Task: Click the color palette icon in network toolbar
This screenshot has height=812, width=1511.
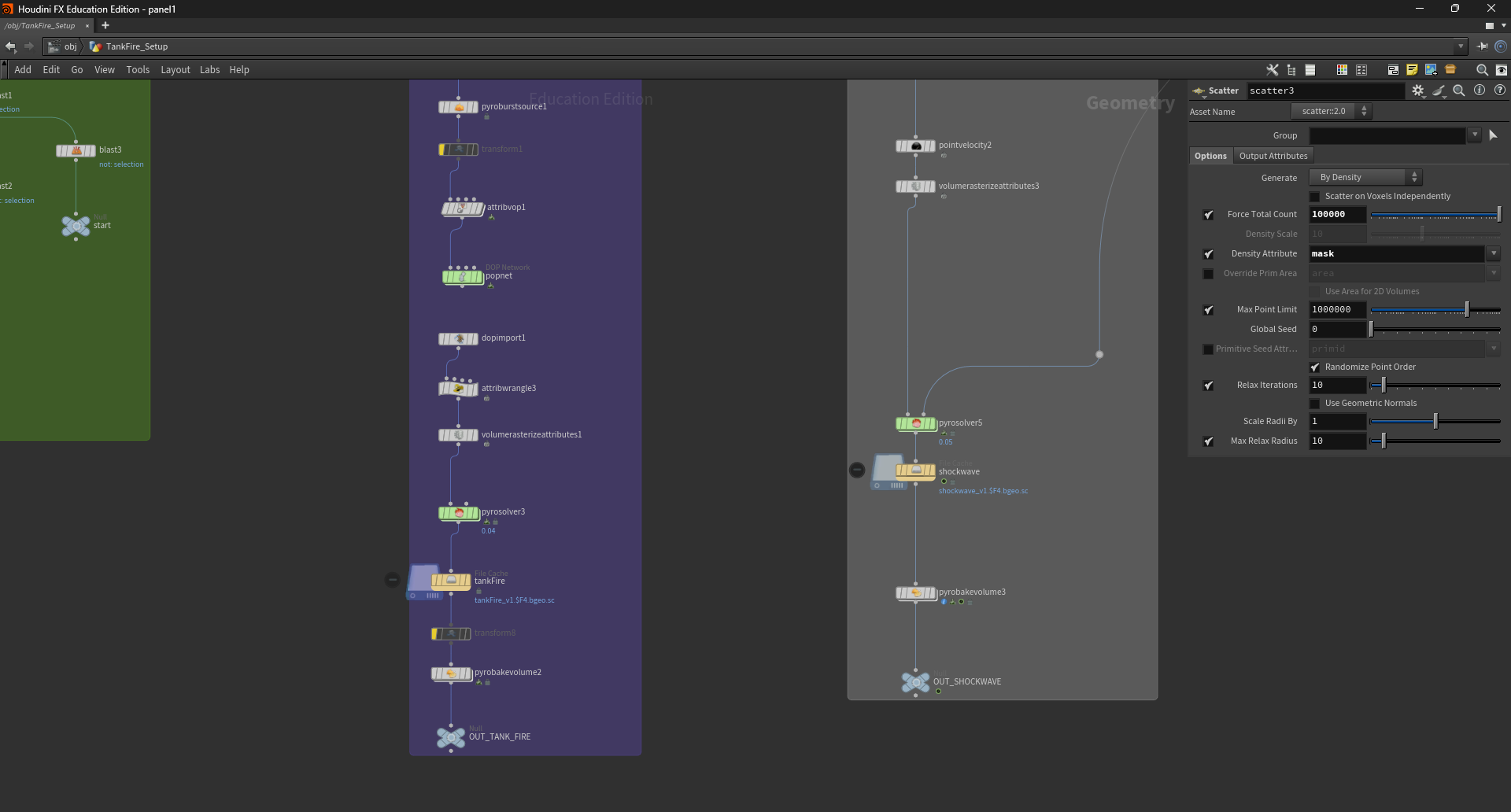Action: pyautogui.click(x=1342, y=69)
